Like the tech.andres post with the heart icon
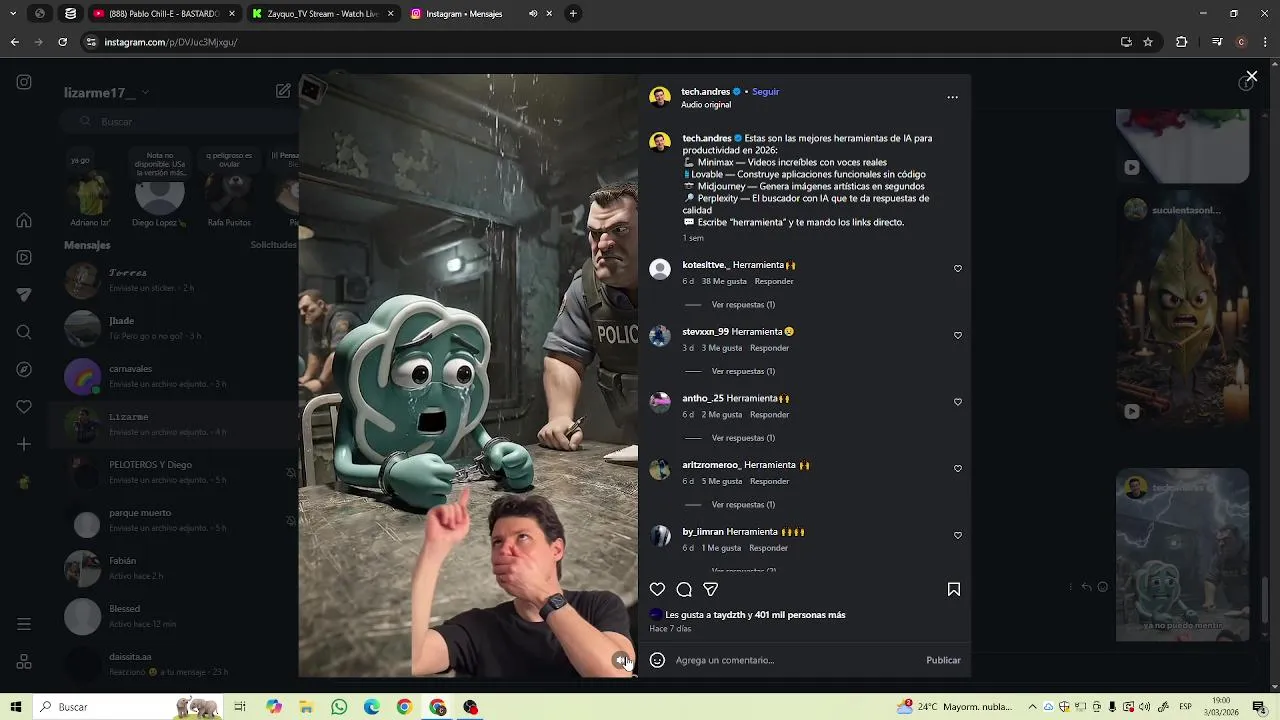Viewport: 1280px width, 720px height. [x=657, y=590]
